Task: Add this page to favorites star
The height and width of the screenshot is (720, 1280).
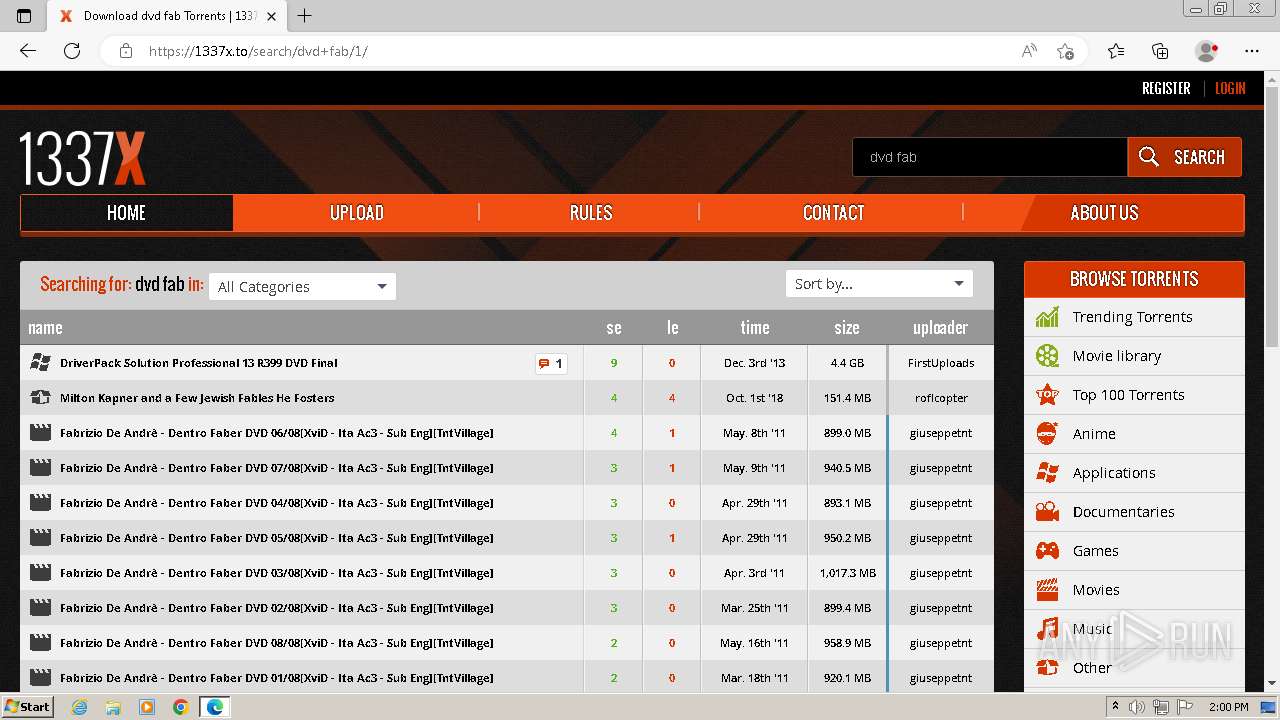Action: coord(1066,51)
